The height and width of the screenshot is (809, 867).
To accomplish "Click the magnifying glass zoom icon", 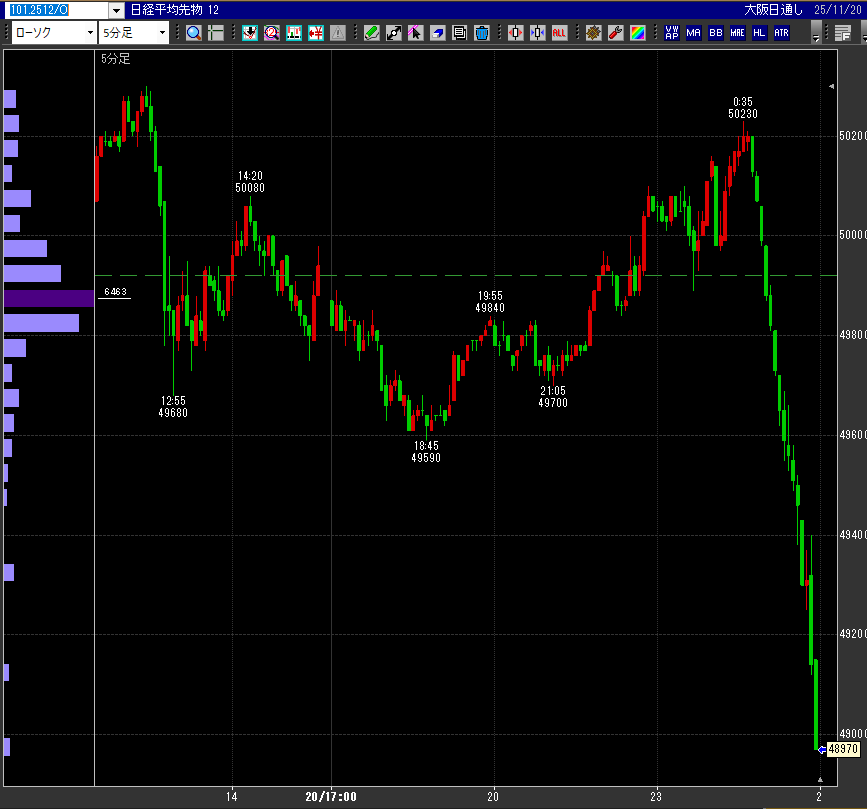I will click(194, 33).
